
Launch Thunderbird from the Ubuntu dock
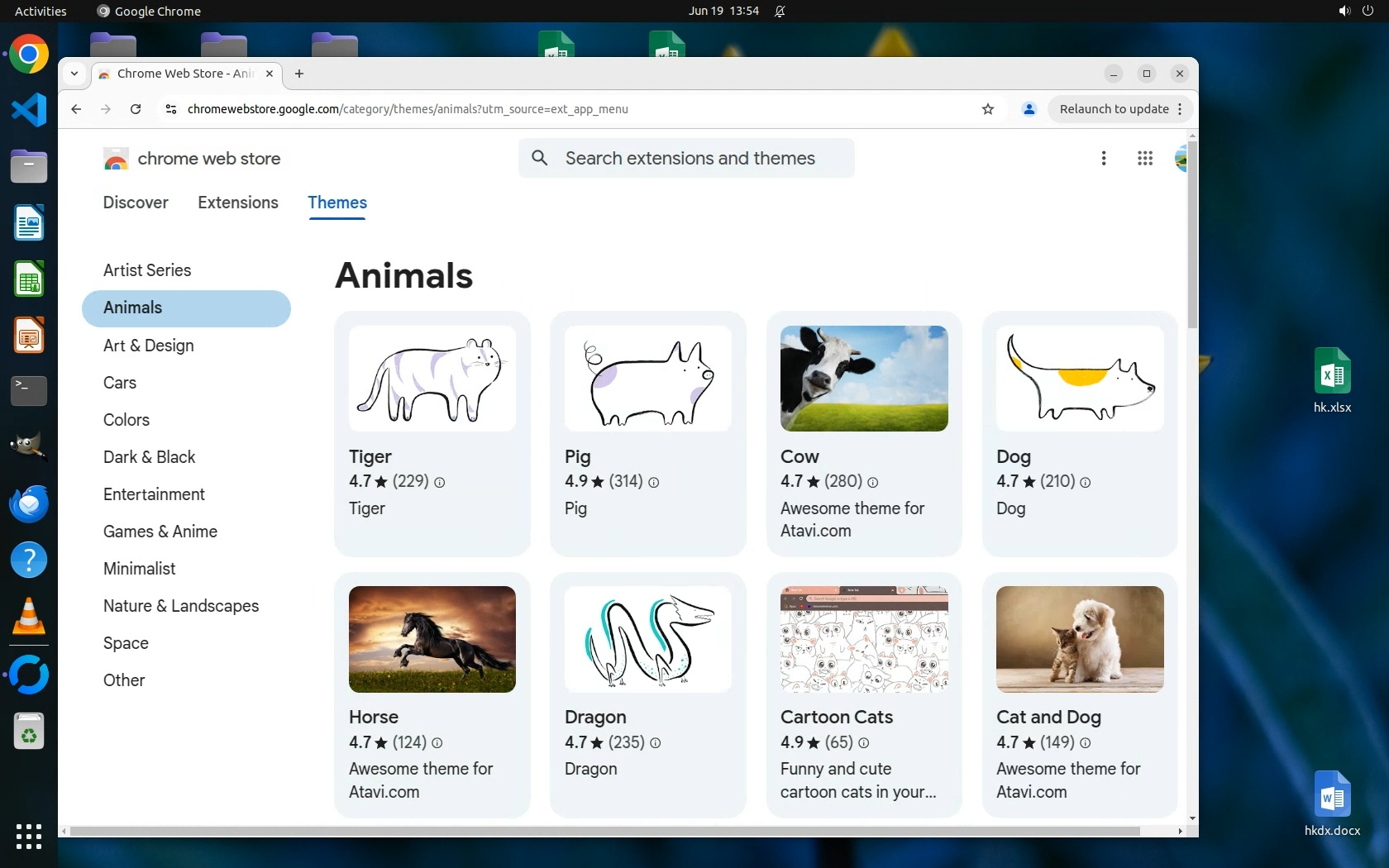[x=29, y=503]
